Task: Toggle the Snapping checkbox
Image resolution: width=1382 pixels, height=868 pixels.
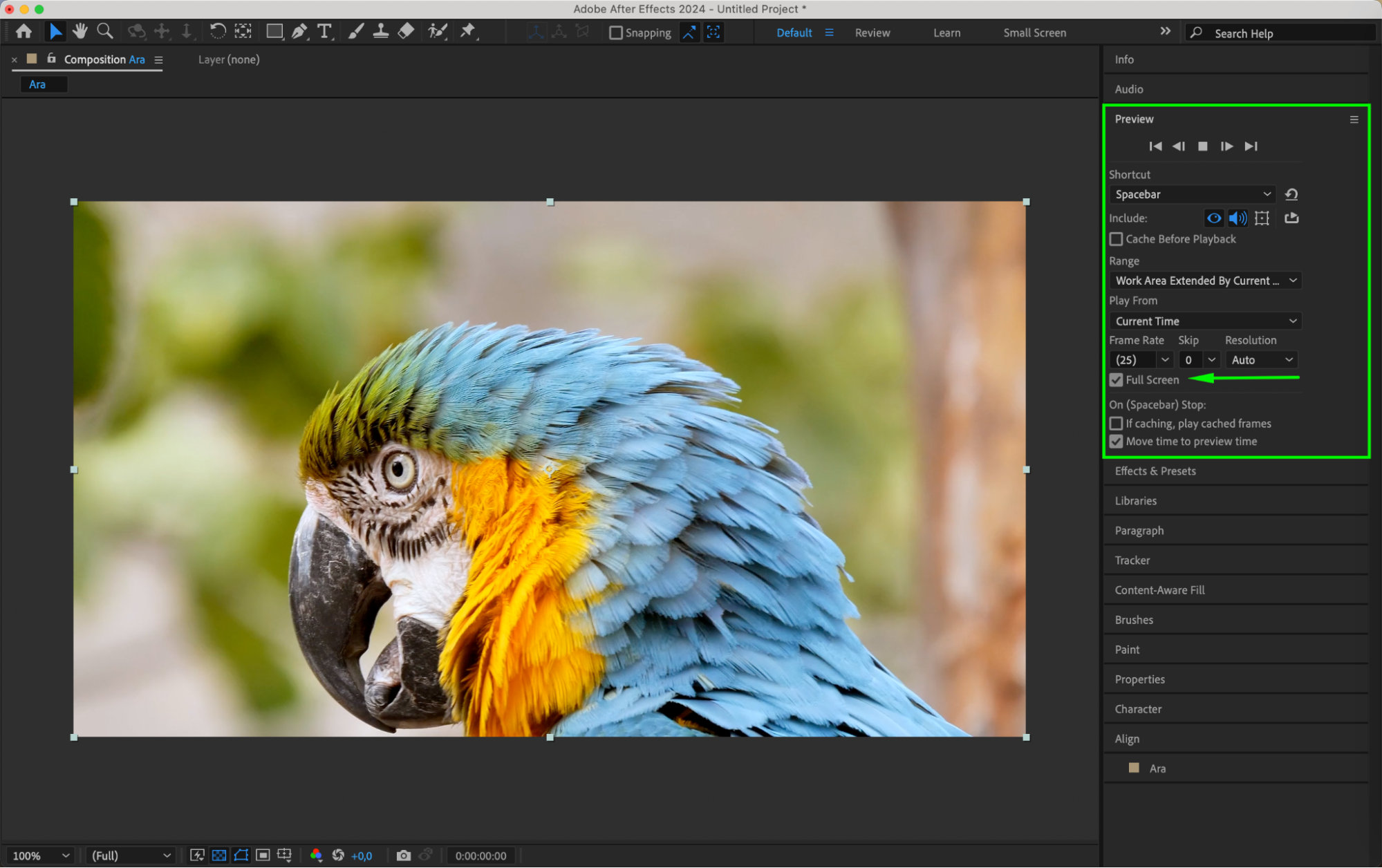Action: (x=615, y=32)
